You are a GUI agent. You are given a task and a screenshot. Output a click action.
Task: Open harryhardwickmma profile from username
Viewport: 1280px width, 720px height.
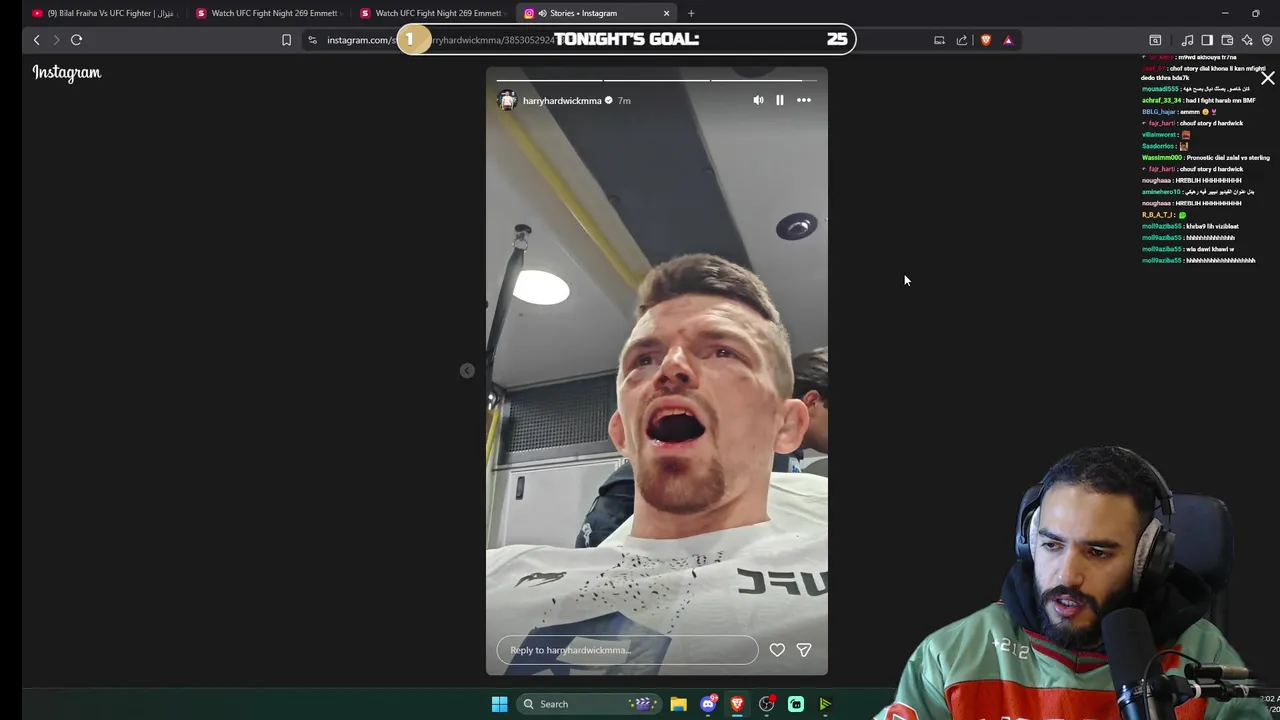562,101
